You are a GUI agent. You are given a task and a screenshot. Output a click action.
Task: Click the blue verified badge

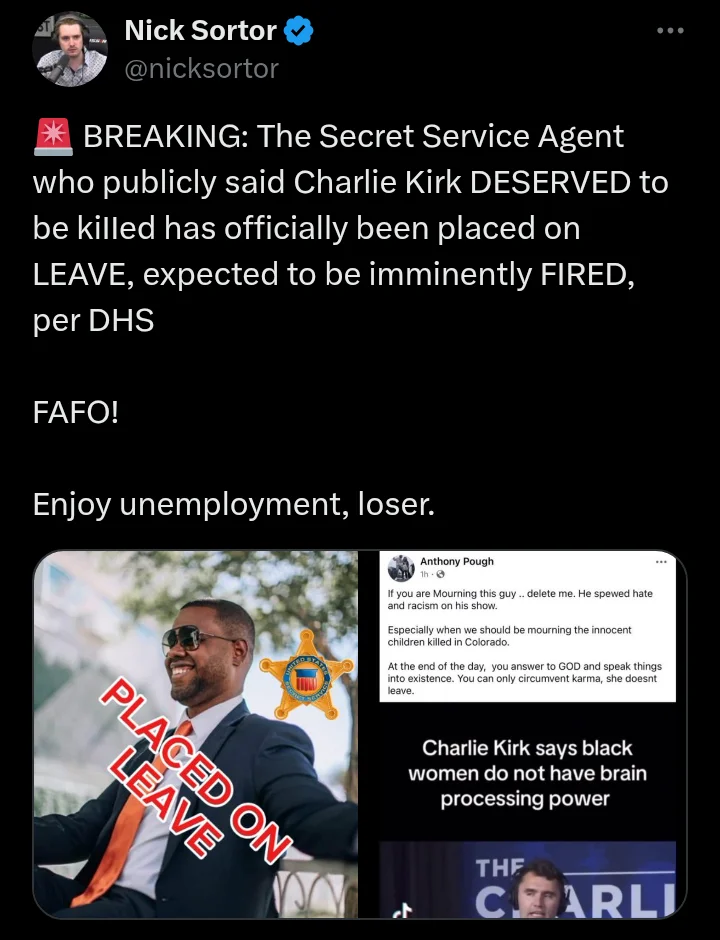298,31
